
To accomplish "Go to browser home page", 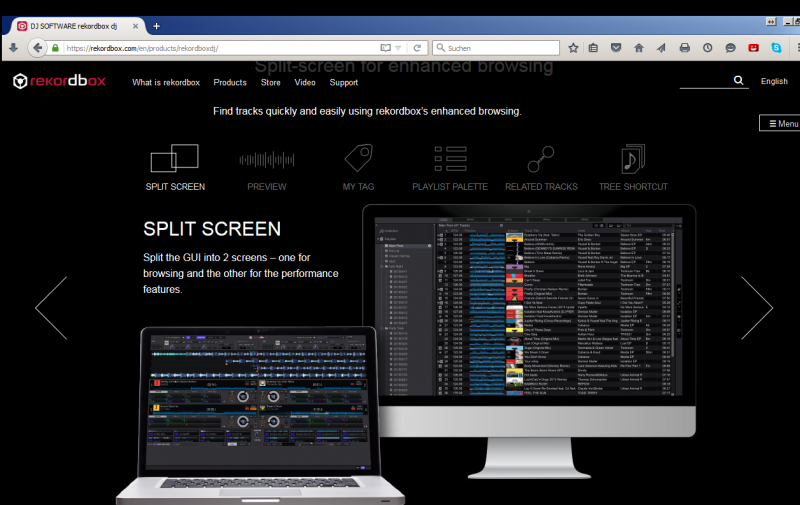I will [x=639, y=48].
